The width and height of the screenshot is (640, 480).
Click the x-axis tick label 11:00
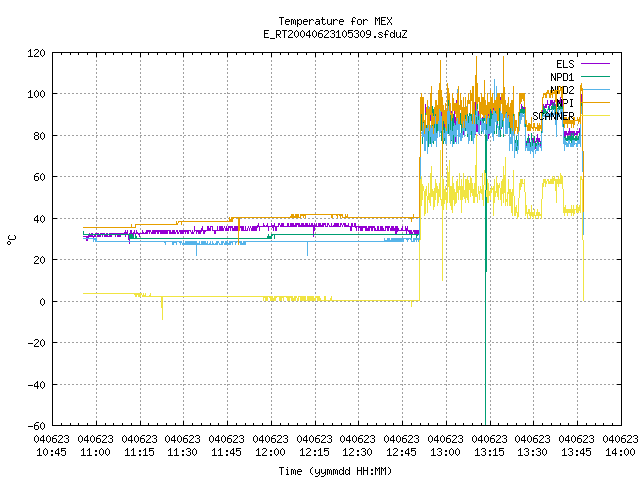tap(96, 453)
